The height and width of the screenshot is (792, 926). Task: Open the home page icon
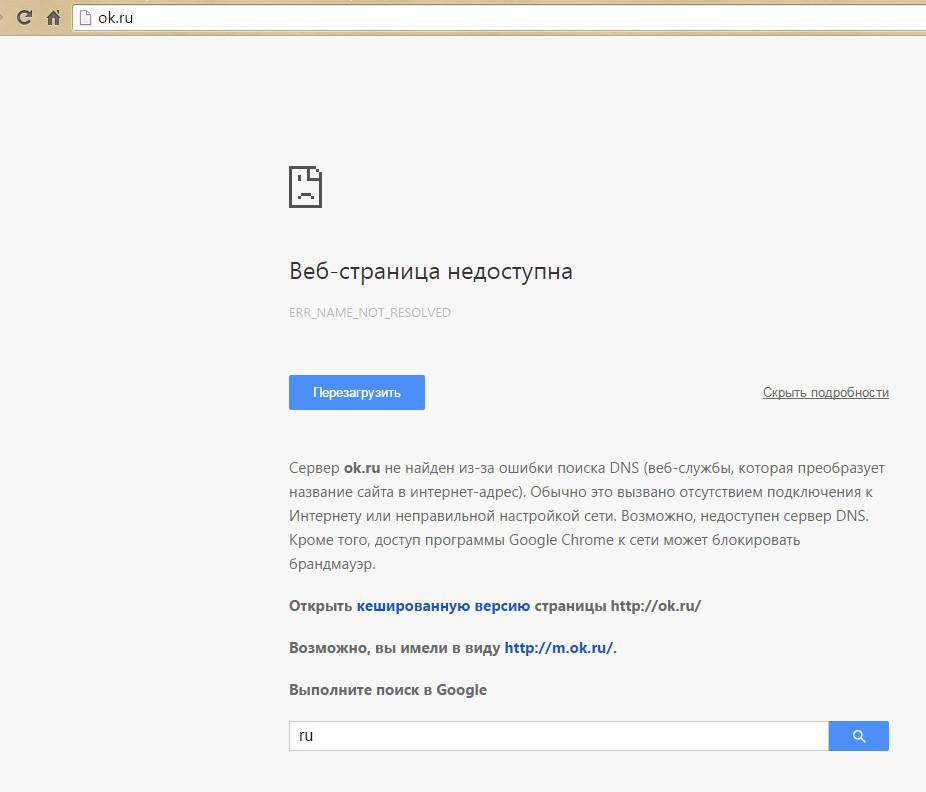pyautogui.click(x=54, y=18)
